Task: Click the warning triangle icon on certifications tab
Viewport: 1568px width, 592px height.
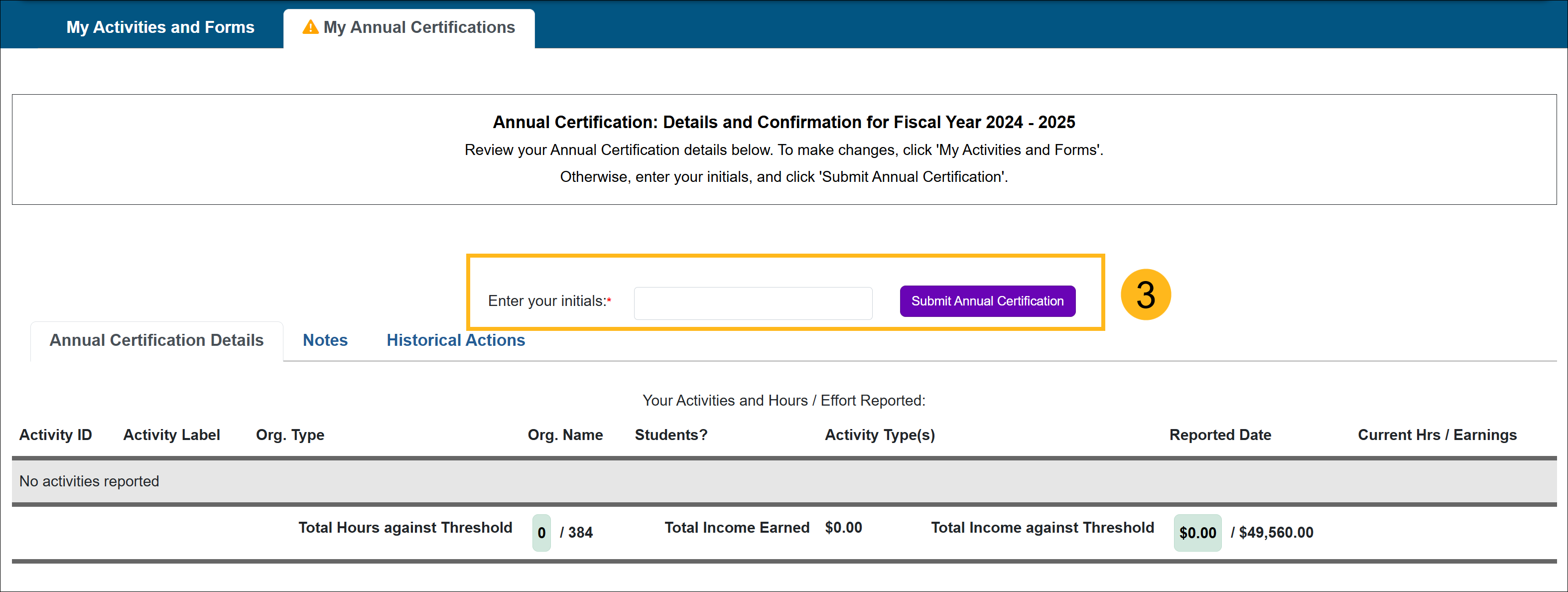Action: tap(310, 27)
